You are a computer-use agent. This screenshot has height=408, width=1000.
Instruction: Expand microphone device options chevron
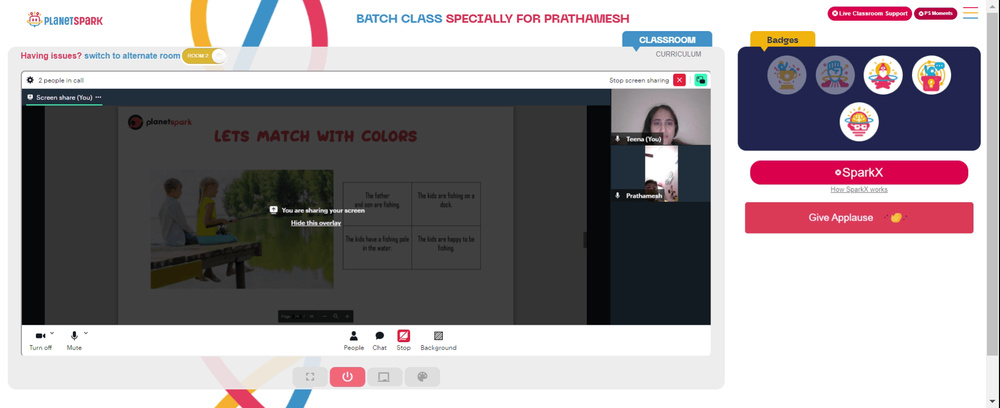(x=85, y=333)
